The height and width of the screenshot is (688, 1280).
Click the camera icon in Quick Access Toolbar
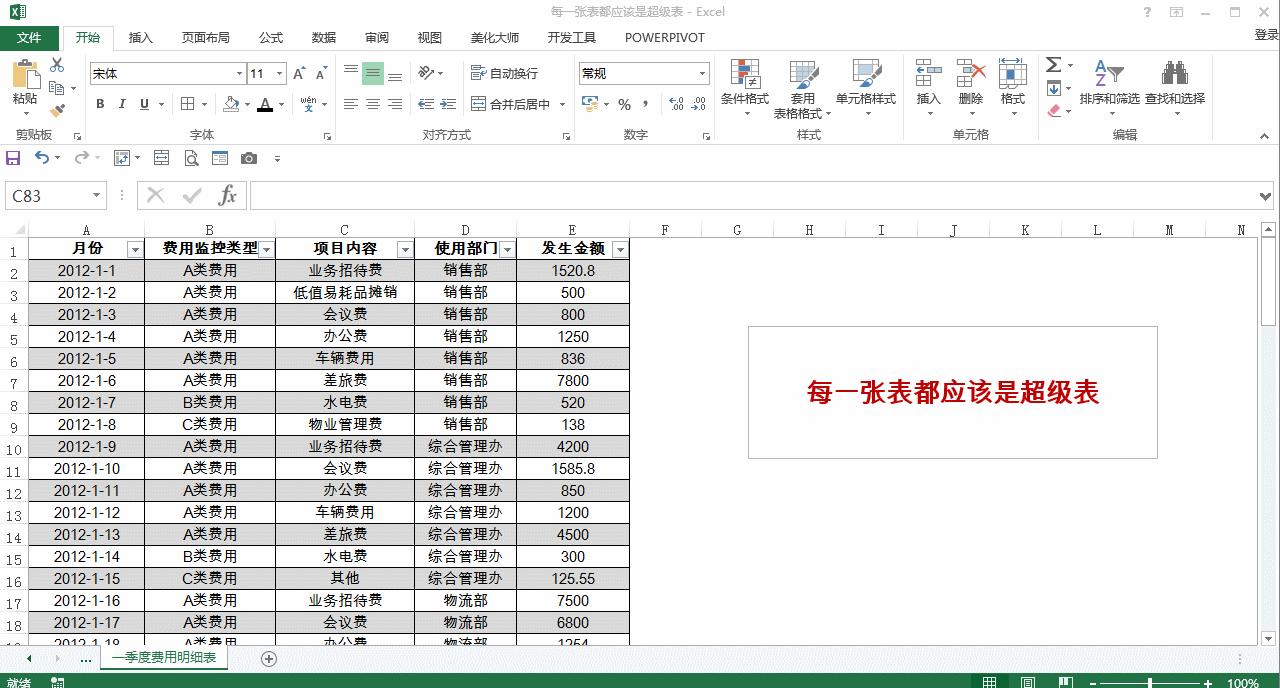pyautogui.click(x=249, y=157)
